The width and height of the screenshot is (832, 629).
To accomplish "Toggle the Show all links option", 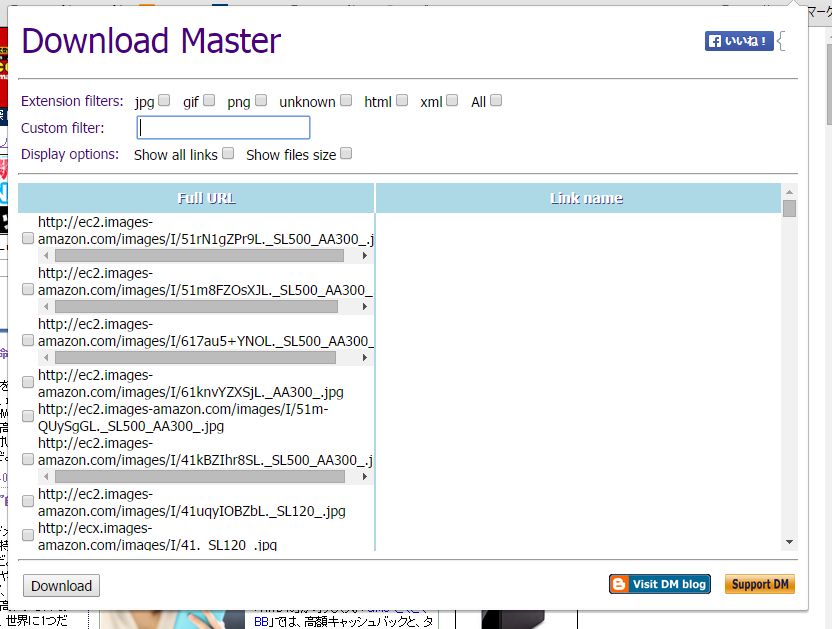I will click(x=228, y=153).
